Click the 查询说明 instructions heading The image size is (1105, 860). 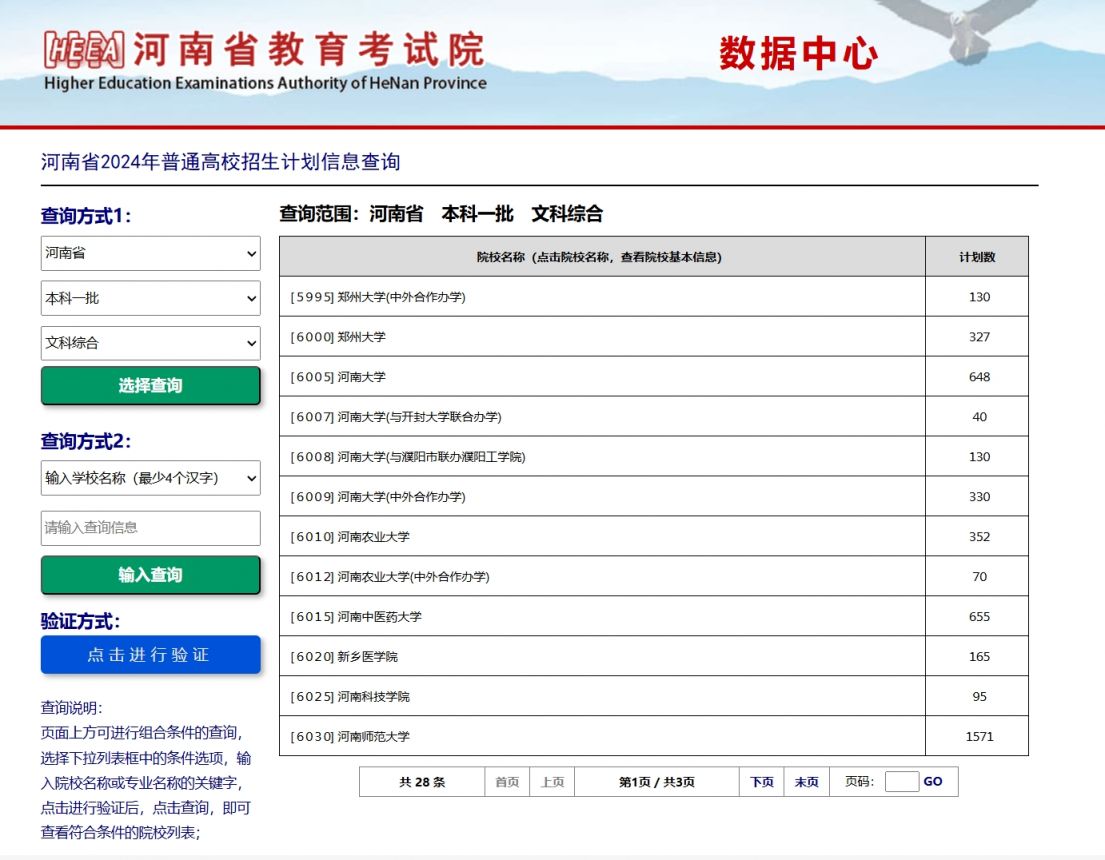(x=71, y=708)
